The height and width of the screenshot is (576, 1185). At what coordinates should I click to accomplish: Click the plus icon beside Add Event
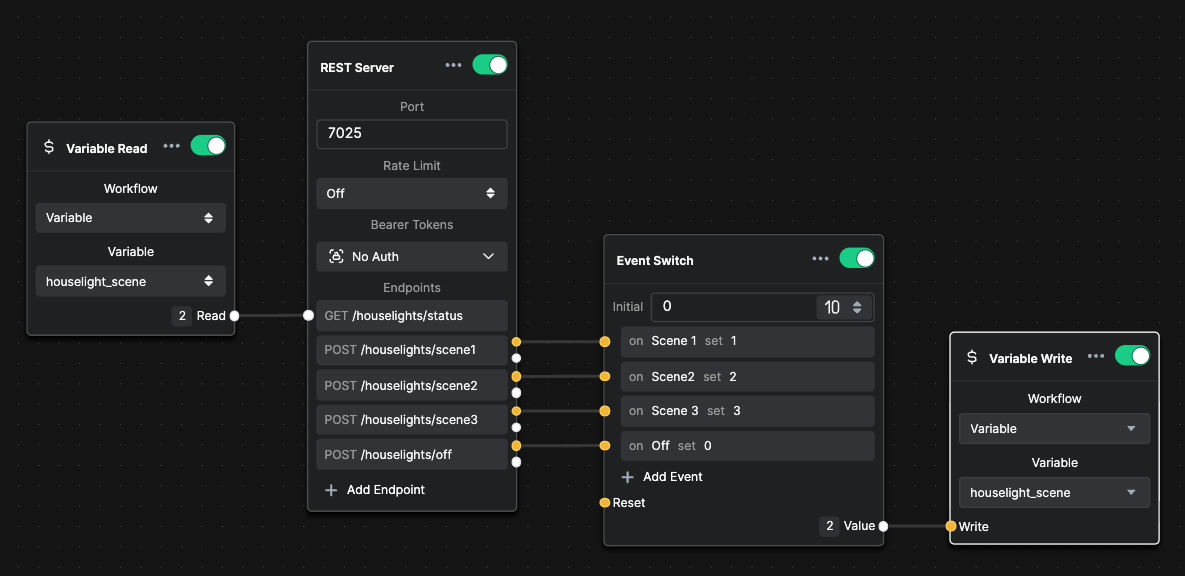coord(627,477)
